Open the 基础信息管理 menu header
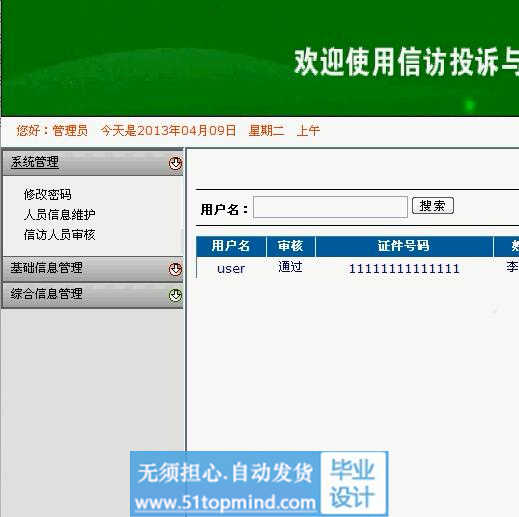The width and height of the screenshot is (519, 517). click(x=46, y=268)
